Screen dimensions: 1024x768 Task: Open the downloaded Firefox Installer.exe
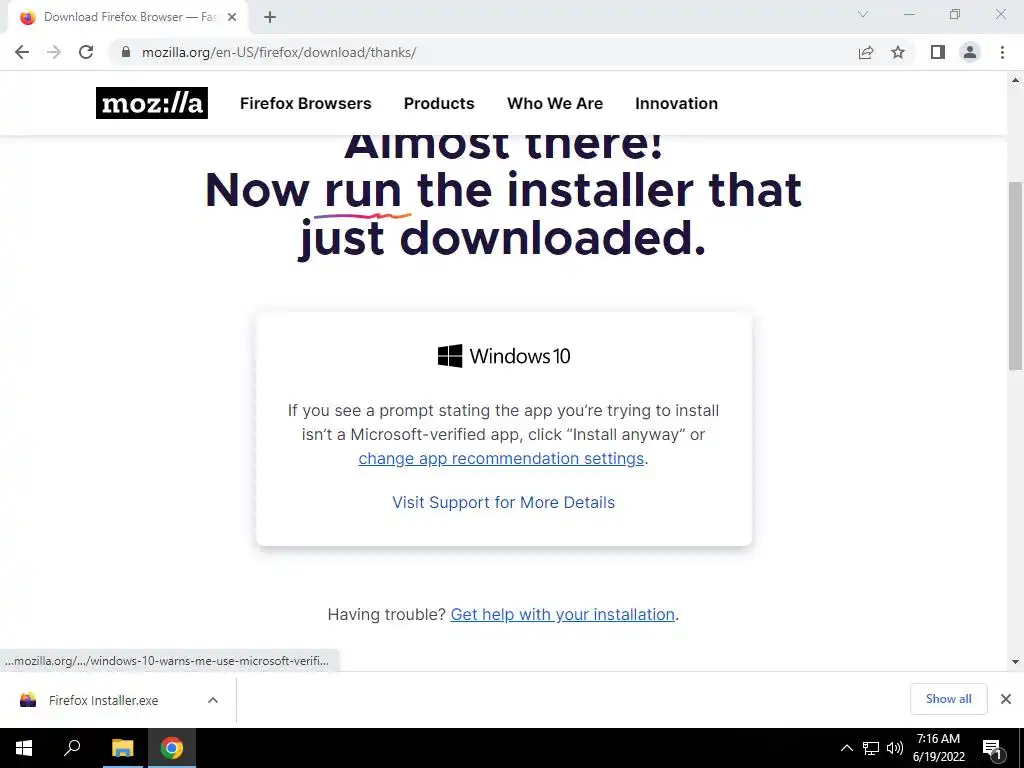point(103,701)
